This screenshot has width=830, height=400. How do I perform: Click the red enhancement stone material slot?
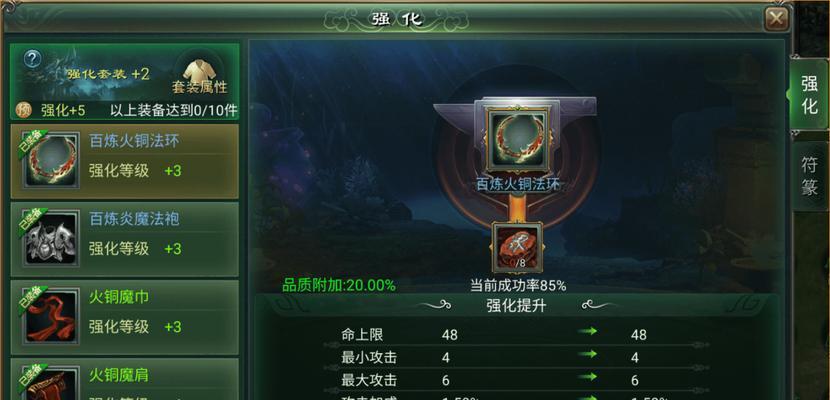click(517, 247)
